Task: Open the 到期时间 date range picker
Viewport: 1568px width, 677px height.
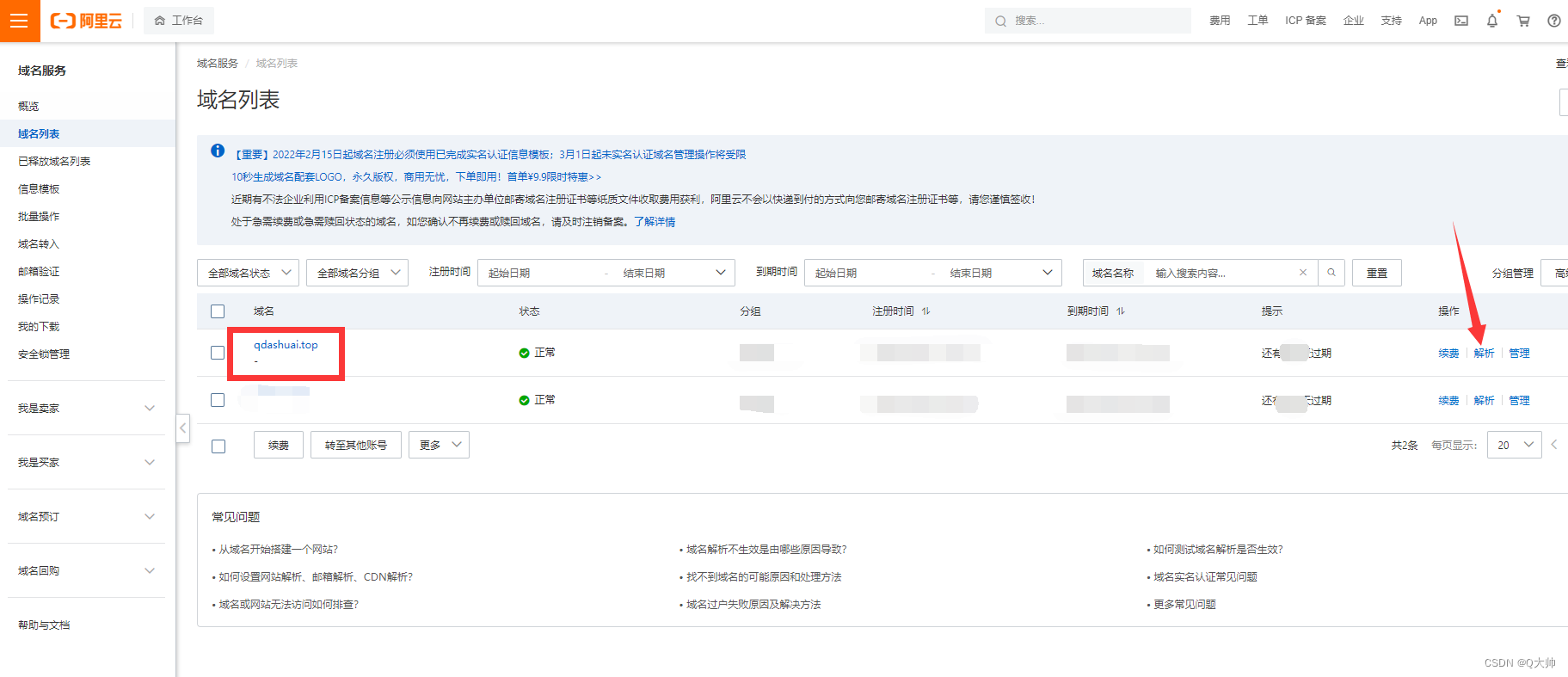Action: coord(933,273)
